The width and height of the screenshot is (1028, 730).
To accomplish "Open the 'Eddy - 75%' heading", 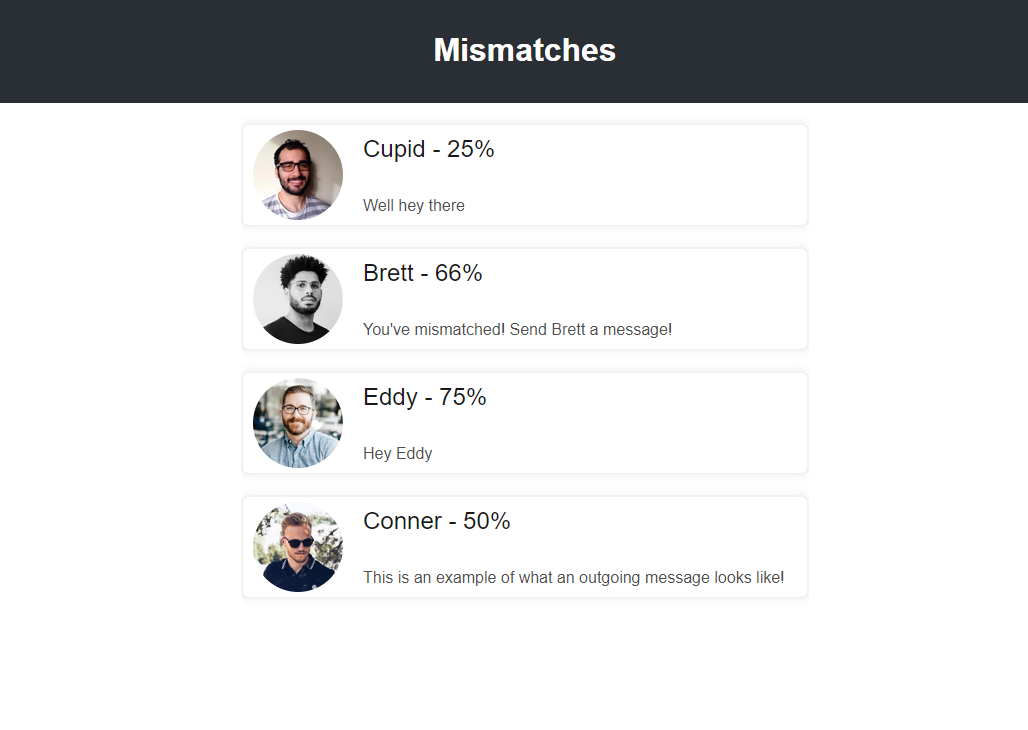I will click(424, 397).
